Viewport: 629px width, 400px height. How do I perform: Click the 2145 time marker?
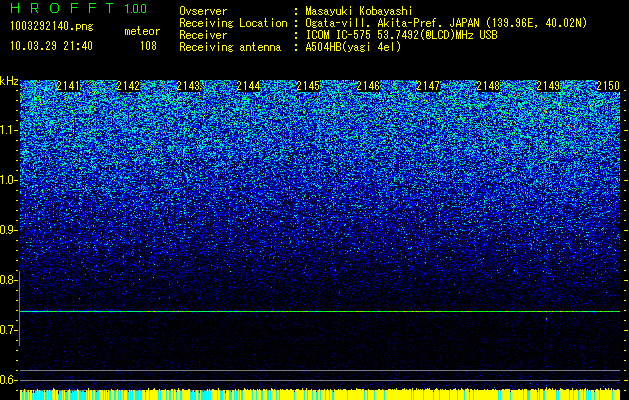coord(308,86)
